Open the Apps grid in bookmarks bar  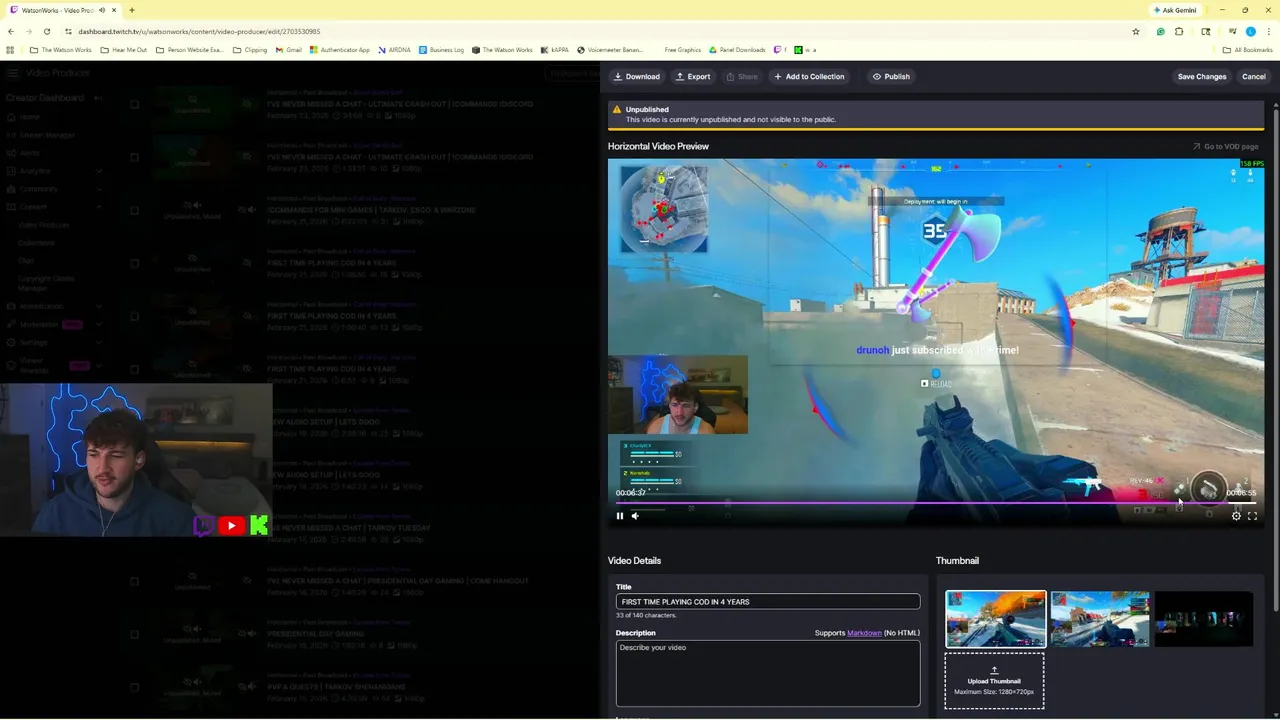[x=10, y=50]
